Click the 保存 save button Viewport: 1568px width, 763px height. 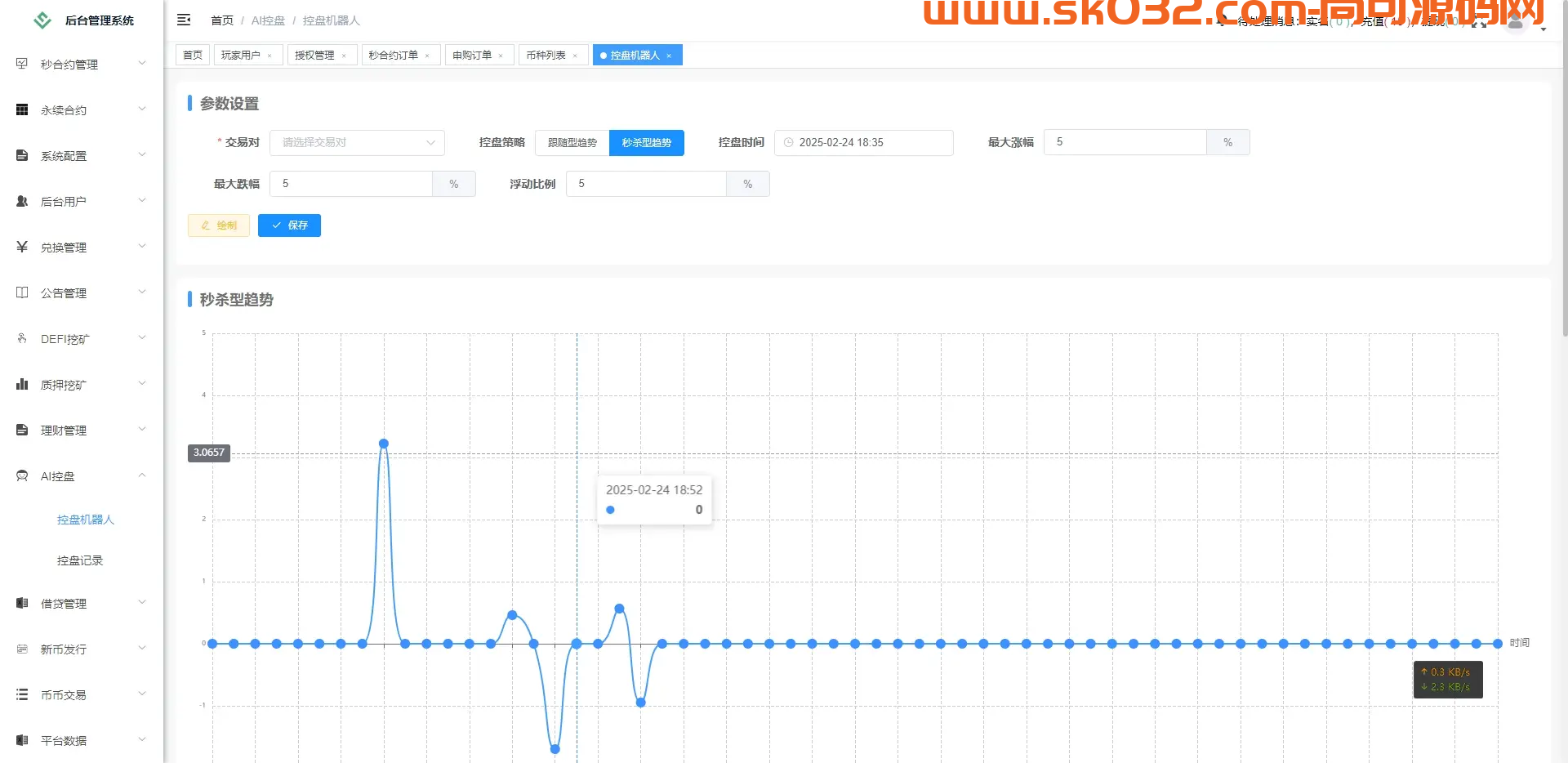[289, 225]
